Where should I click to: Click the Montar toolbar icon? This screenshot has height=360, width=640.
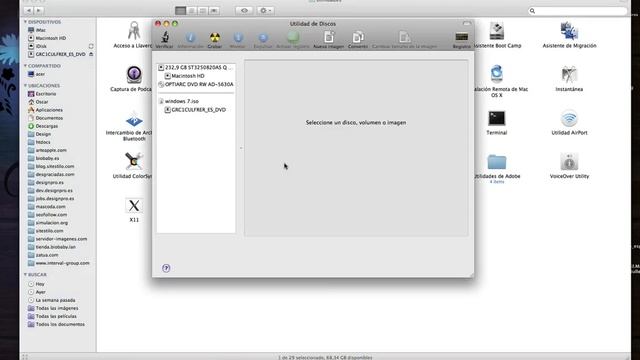[x=238, y=38]
